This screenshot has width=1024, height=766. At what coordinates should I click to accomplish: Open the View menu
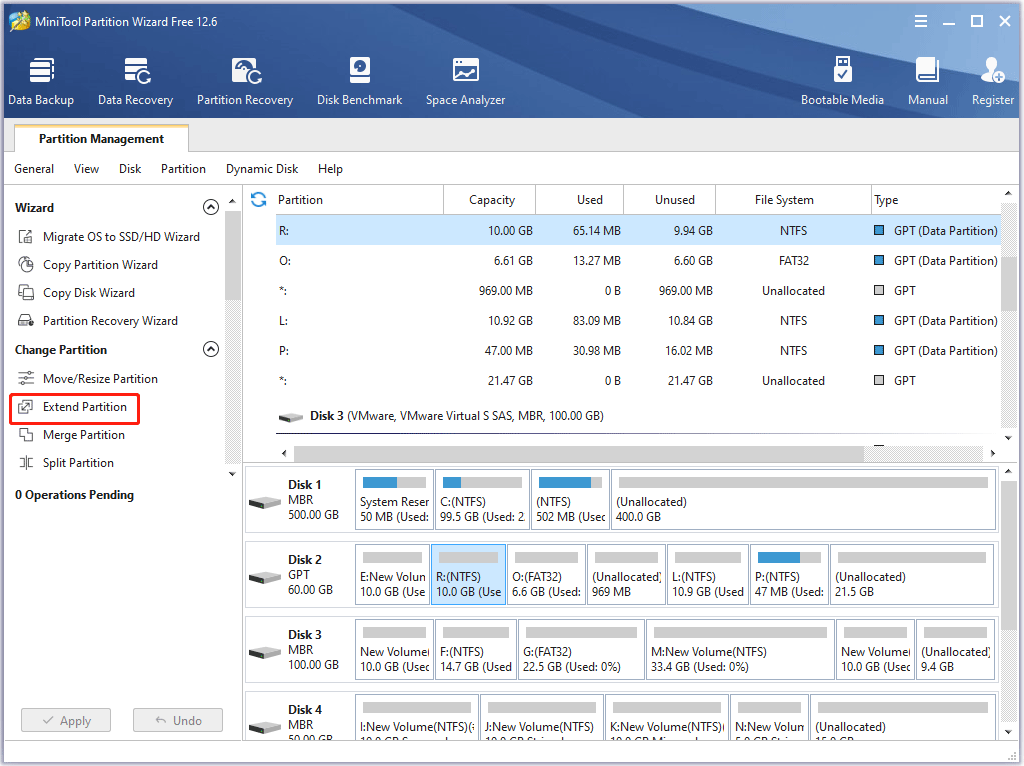pyautogui.click(x=86, y=169)
